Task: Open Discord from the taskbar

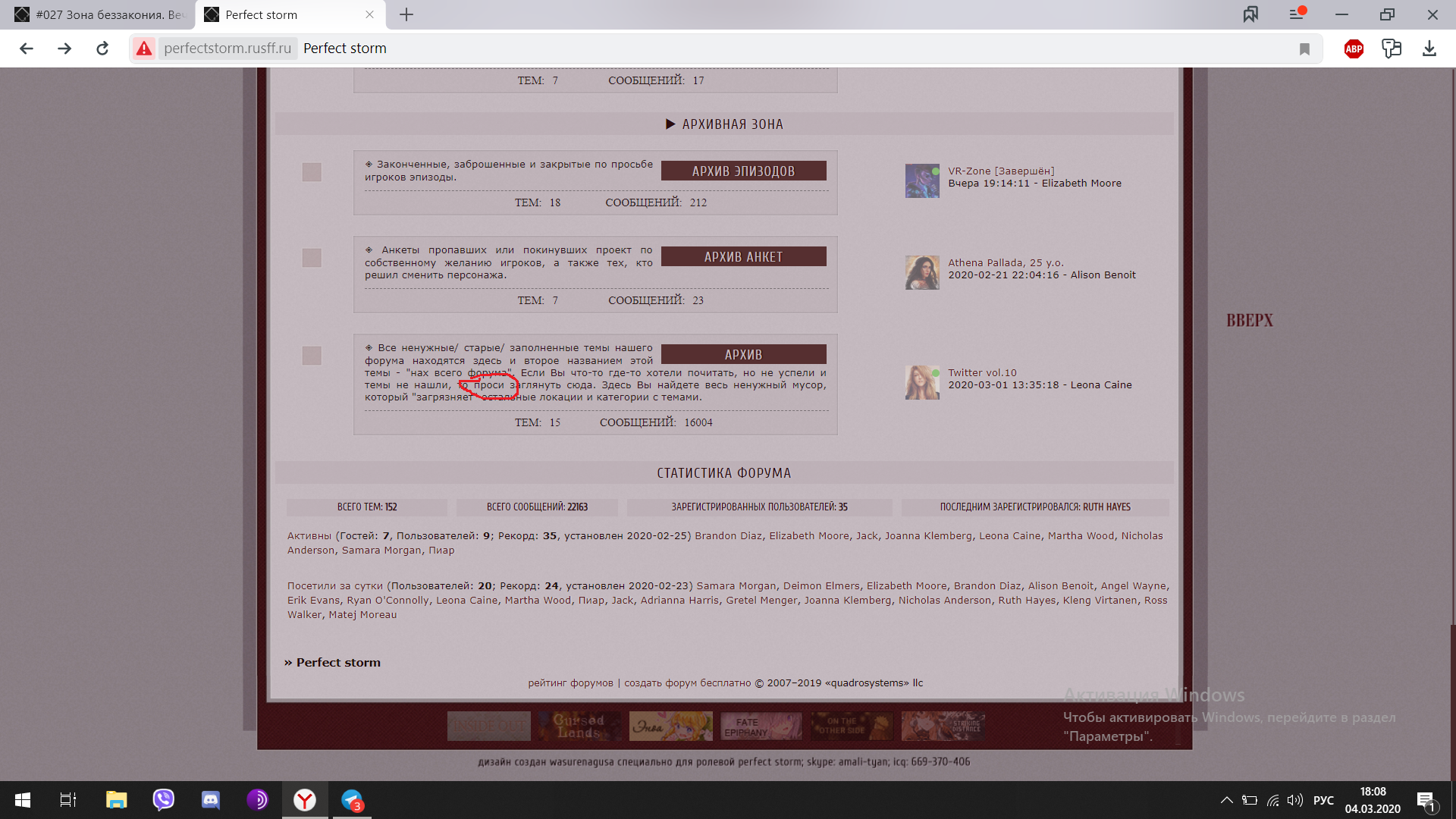Action: tap(210, 800)
